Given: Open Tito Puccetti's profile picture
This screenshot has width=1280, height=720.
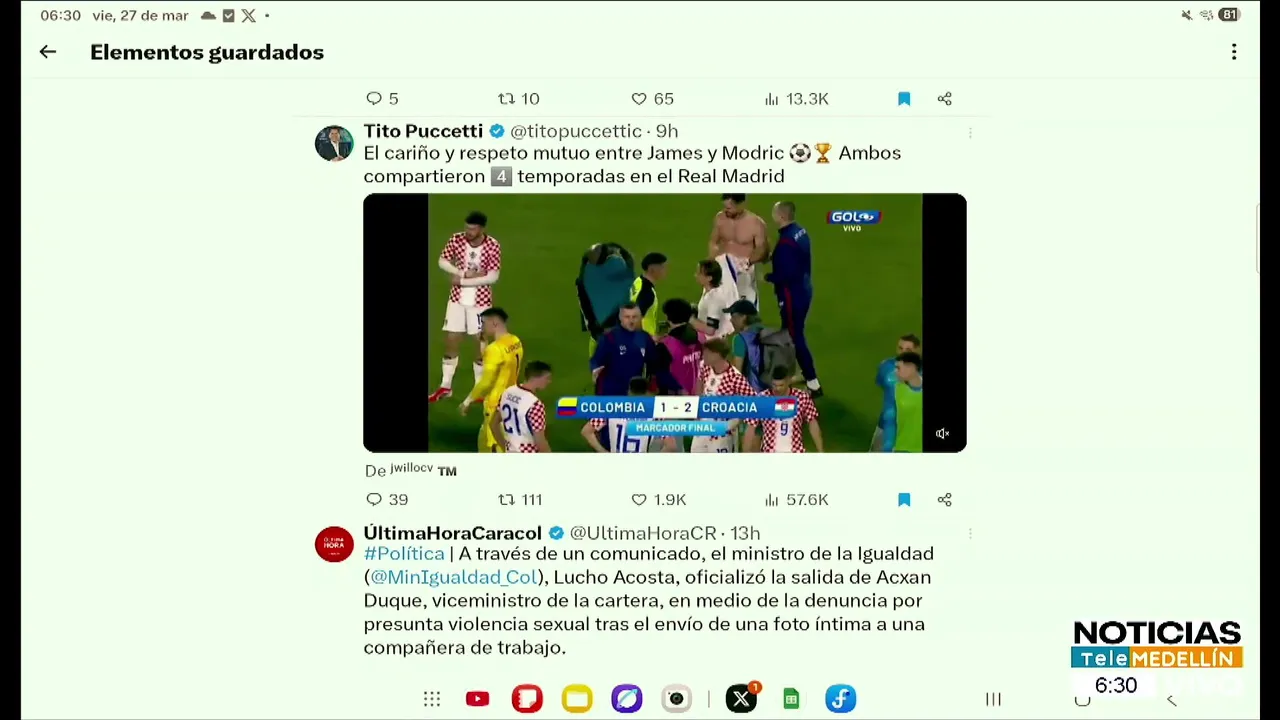Looking at the screenshot, I should click(334, 143).
